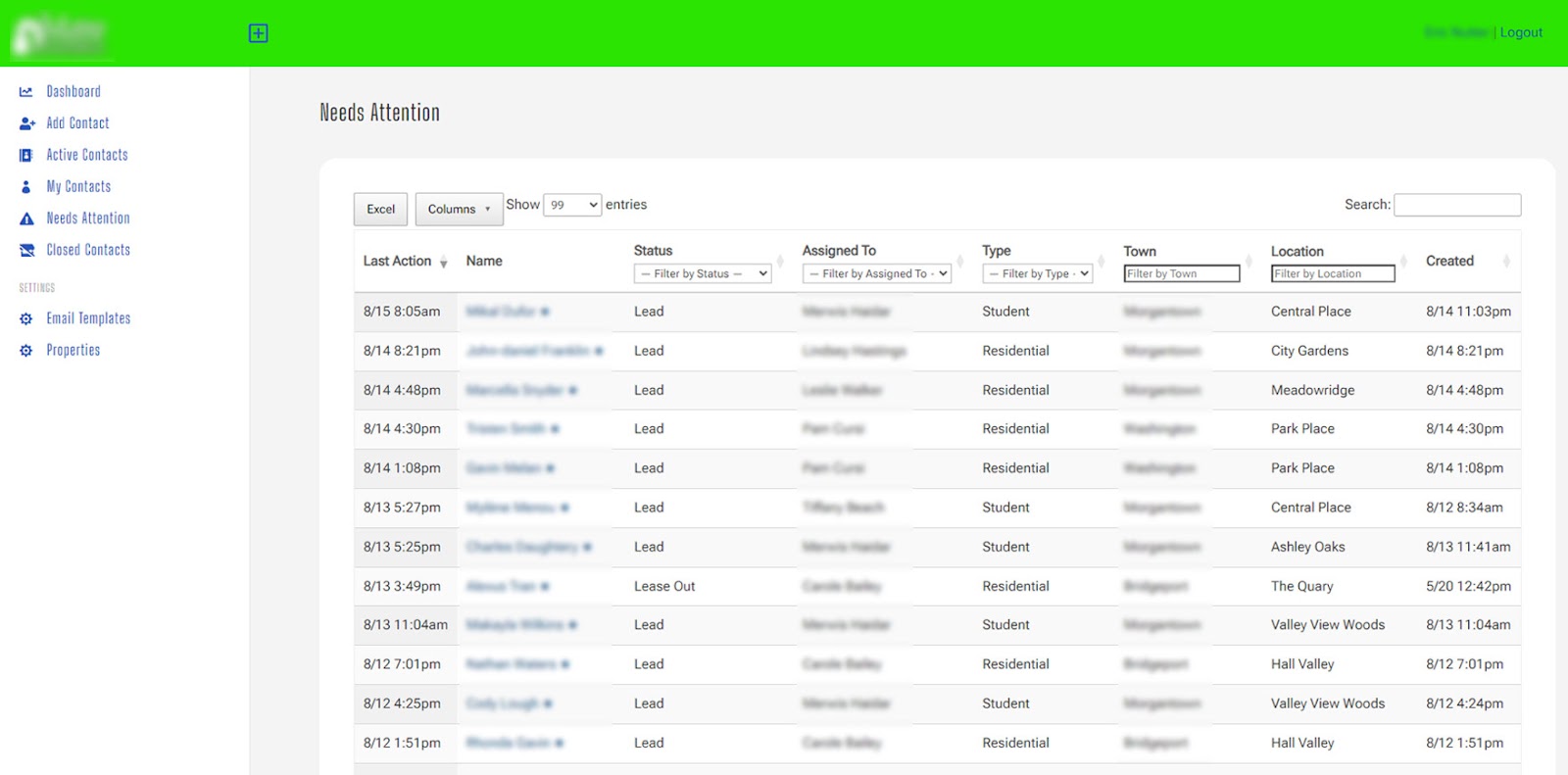Open the Filter by Status dropdown
1568x775 pixels.
tap(703, 273)
